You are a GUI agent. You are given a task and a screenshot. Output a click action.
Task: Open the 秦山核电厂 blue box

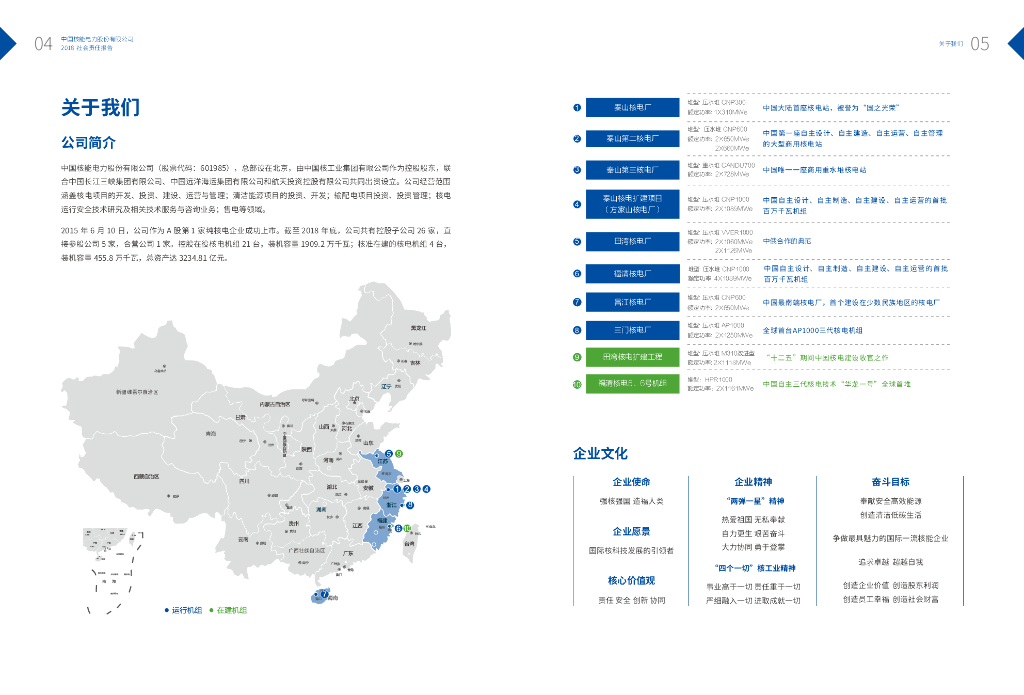[x=632, y=107]
